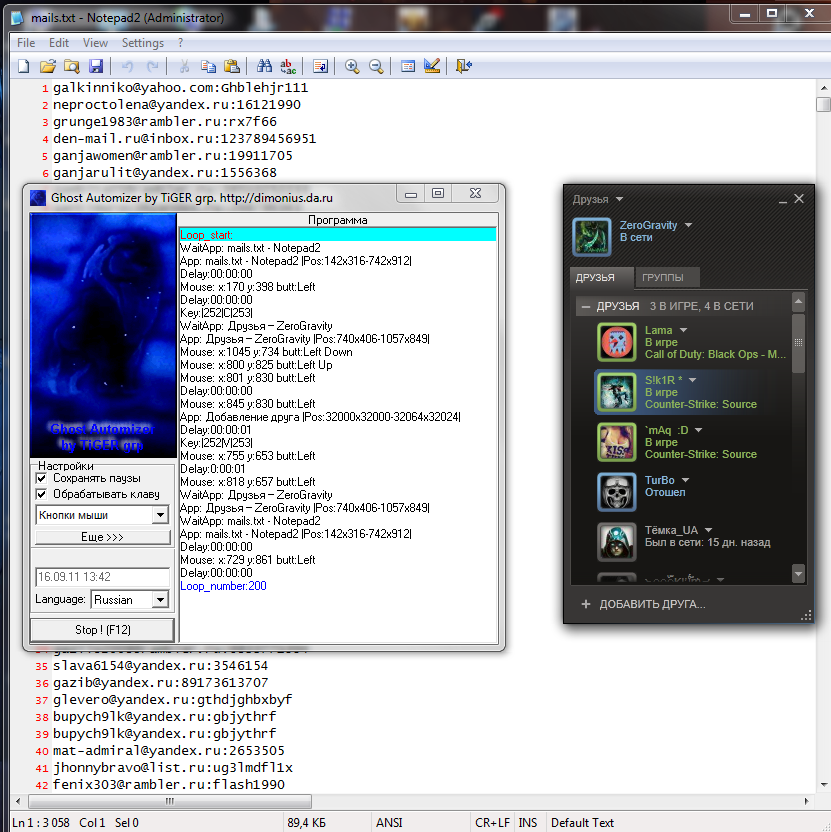831x832 pixels.
Task: Select the Loop_number:200 line
Action: click(x=223, y=586)
